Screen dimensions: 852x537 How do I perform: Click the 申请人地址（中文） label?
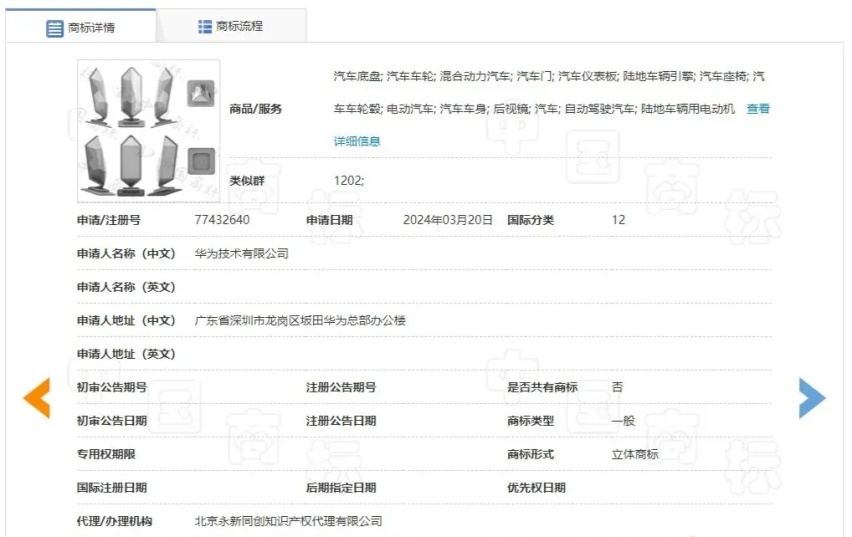(x=126, y=320)
